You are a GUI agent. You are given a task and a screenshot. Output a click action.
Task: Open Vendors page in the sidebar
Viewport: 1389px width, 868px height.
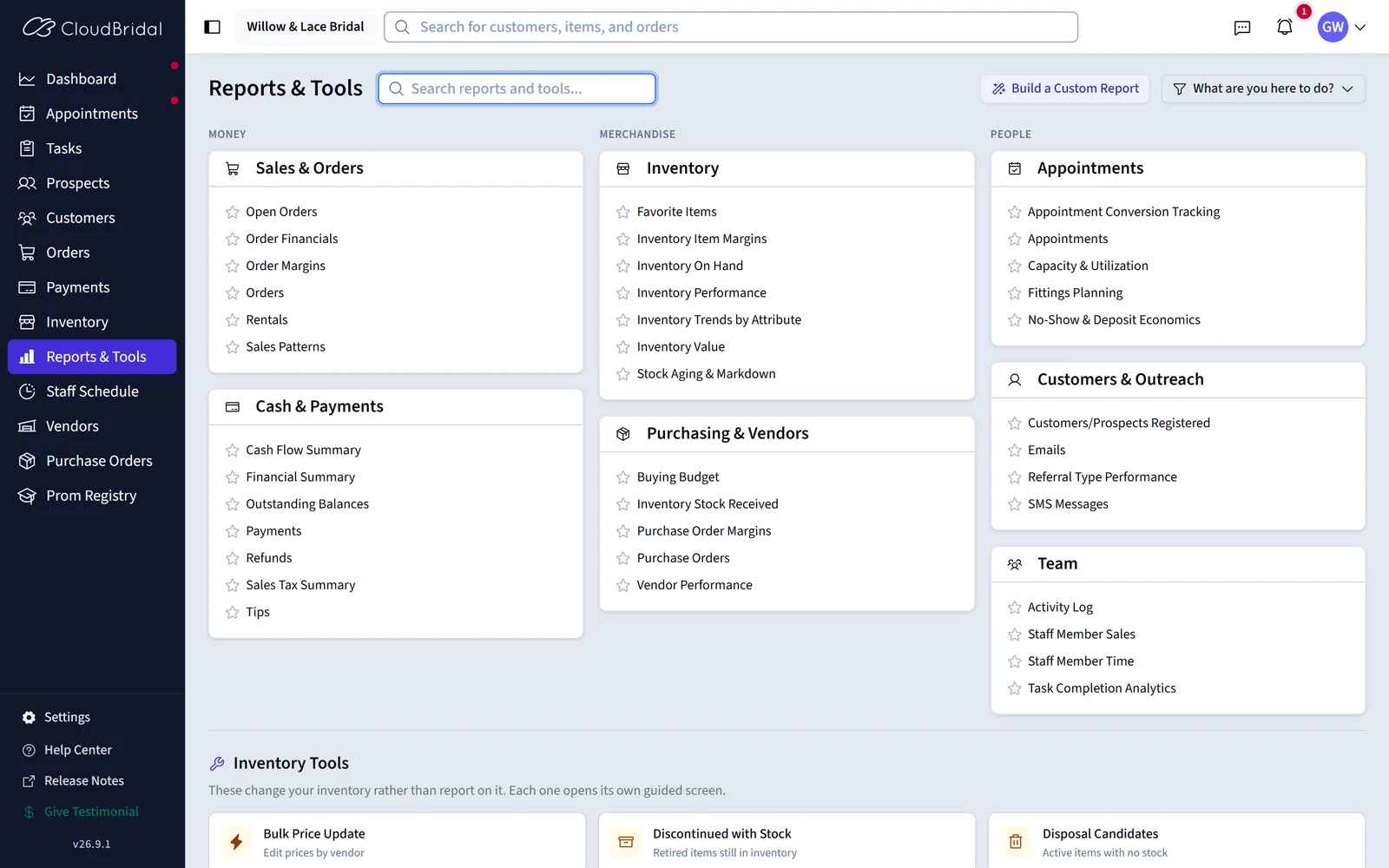[x=92, y=426]
